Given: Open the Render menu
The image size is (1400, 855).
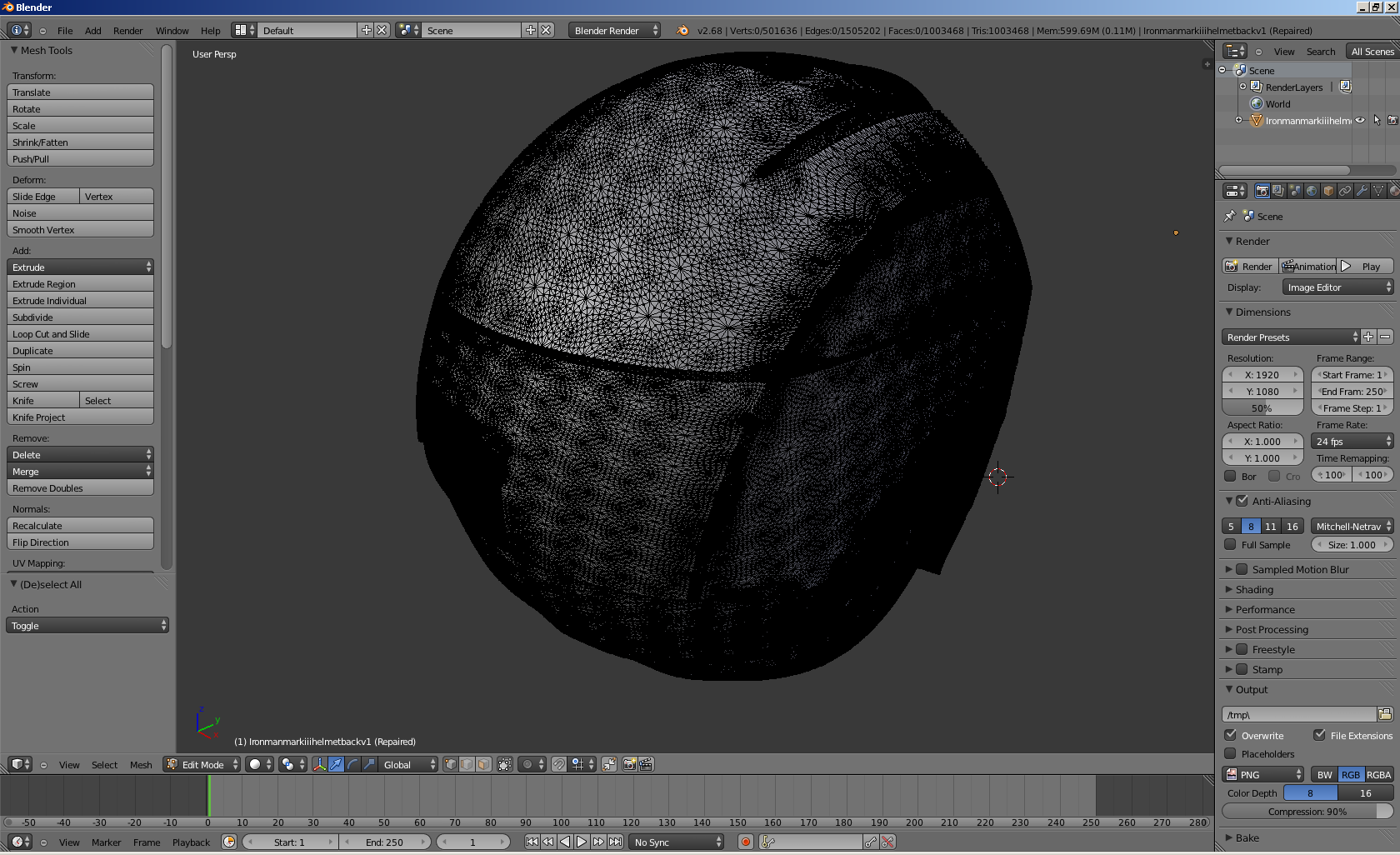Looking at the screenshot, I should 127,30.
